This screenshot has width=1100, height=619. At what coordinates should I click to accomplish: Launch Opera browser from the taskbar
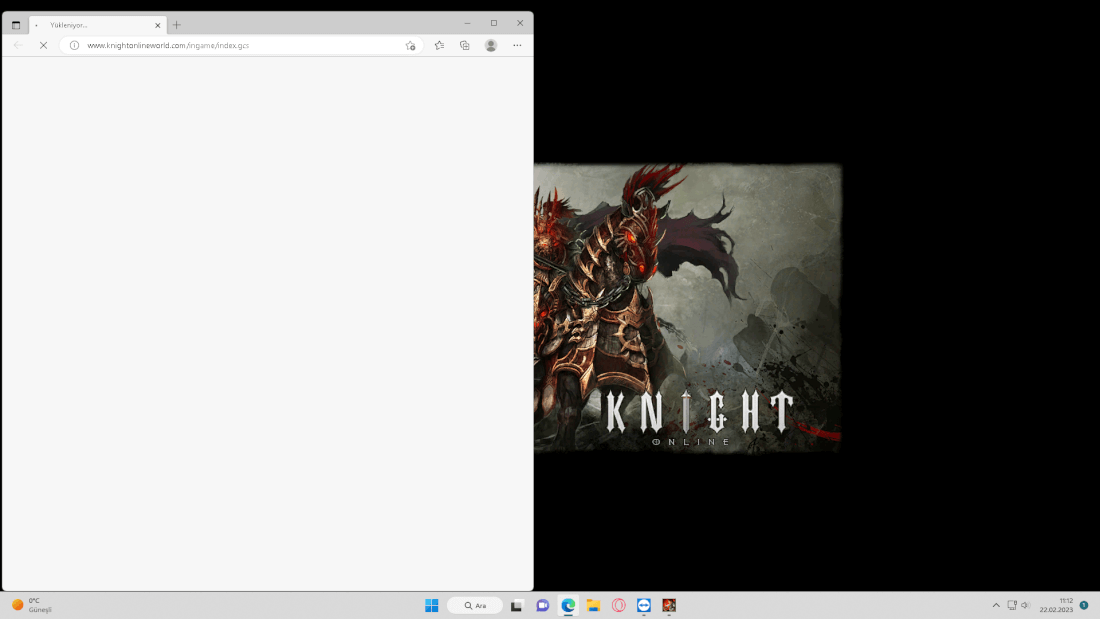(x=619, y=605)
